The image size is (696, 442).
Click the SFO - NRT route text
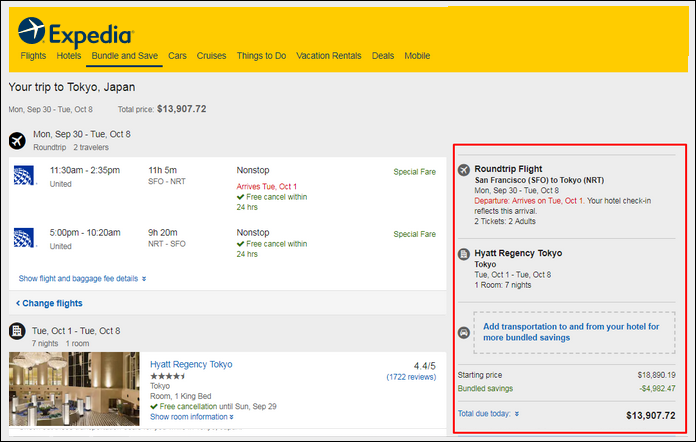click(x=167, y=182)
